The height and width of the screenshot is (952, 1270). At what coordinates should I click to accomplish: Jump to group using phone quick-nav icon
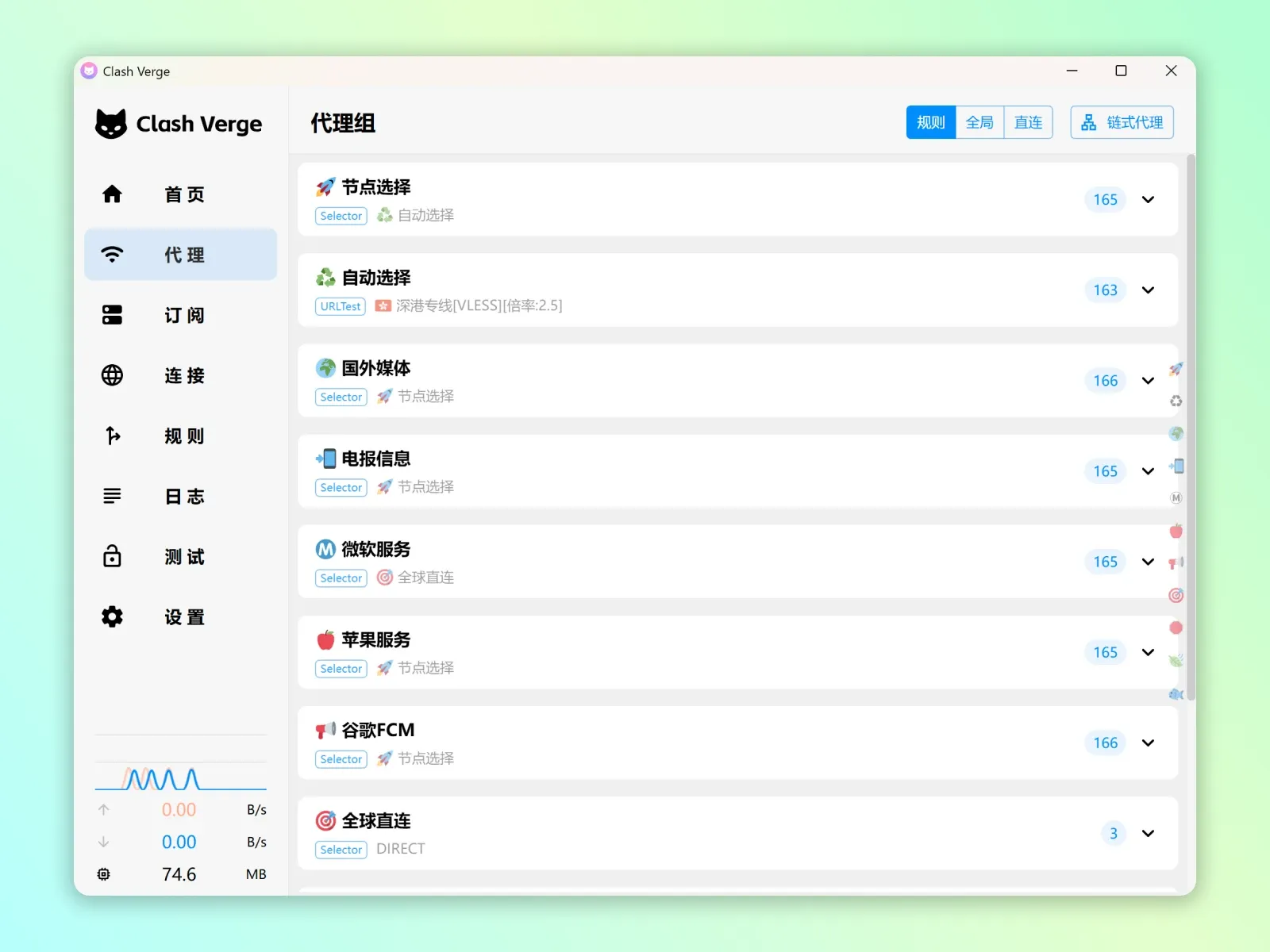[x=1176, y=466]
